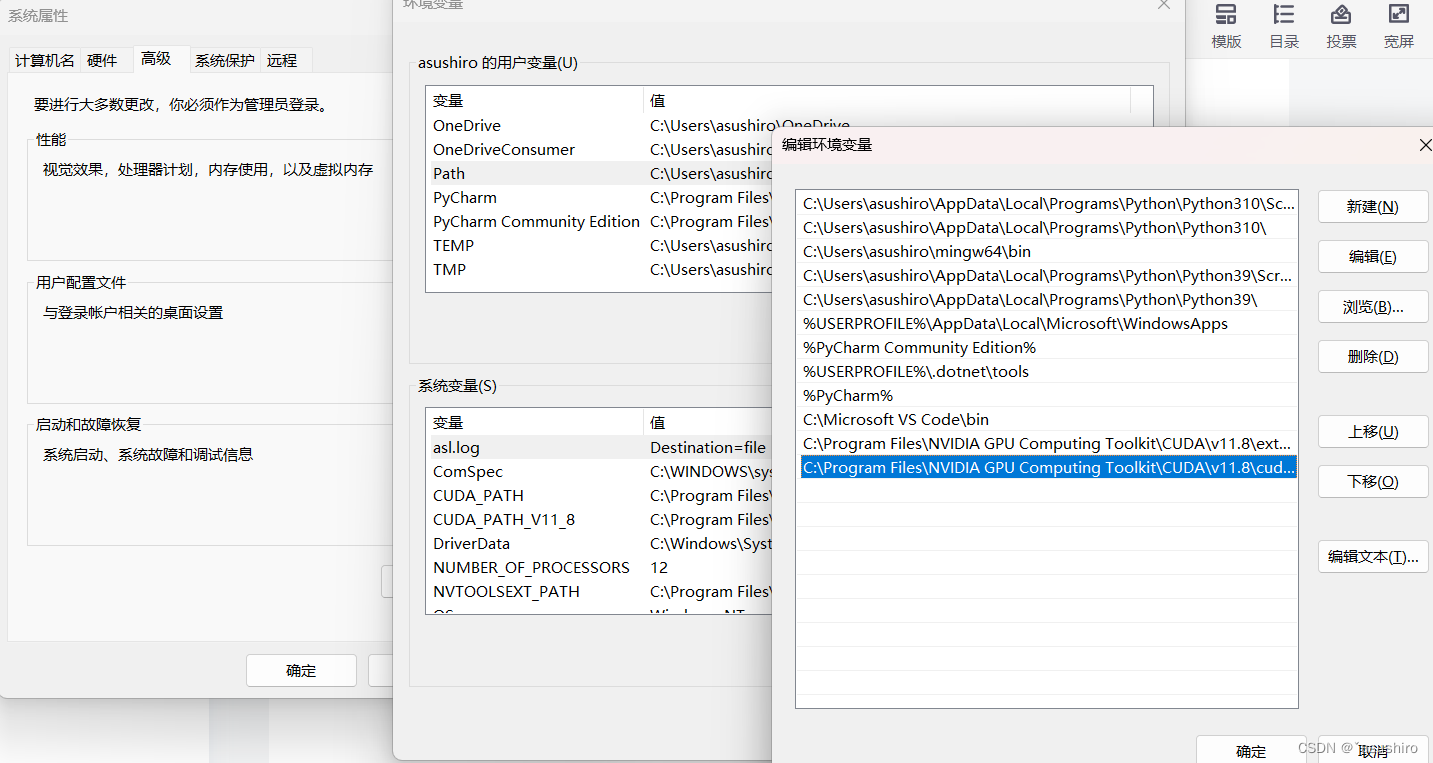Select the NVTOOLSEXT_PATH system variable
1433x763 pixels.
click(602, 592)
